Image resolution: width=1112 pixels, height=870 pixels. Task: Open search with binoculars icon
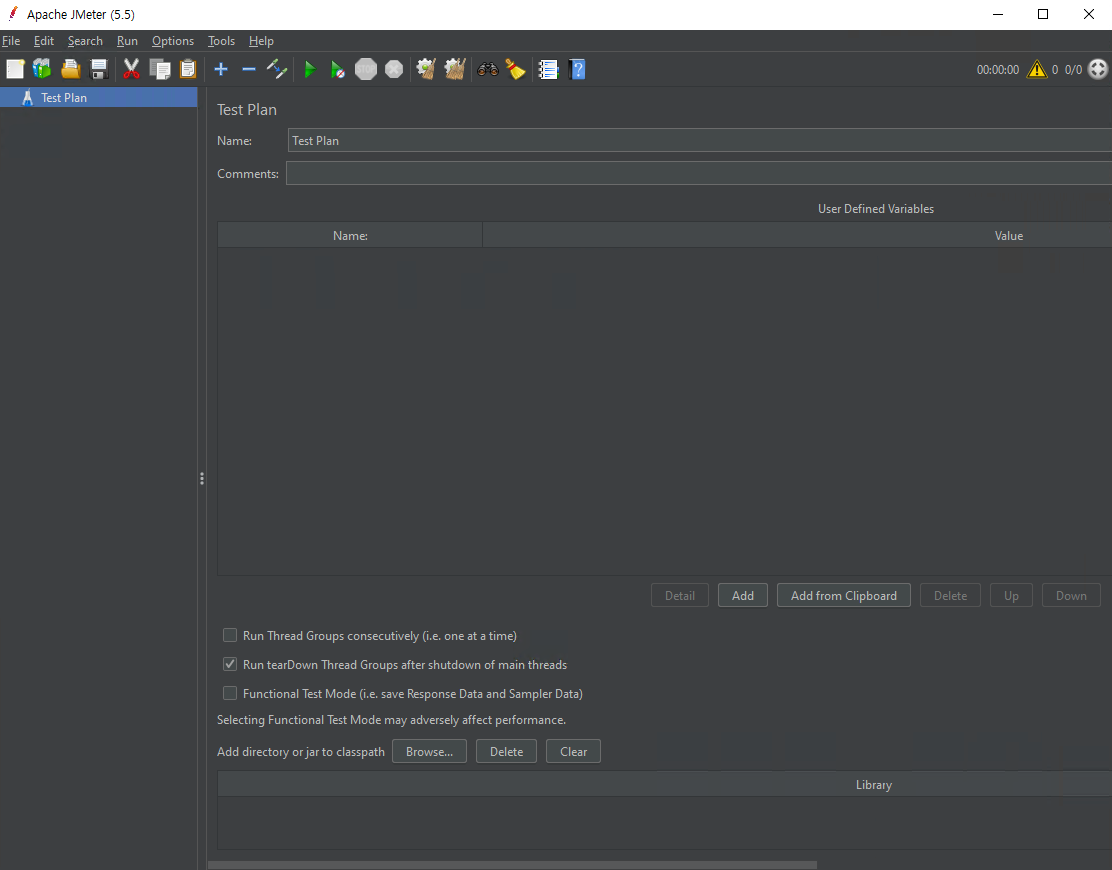(488, 69)
